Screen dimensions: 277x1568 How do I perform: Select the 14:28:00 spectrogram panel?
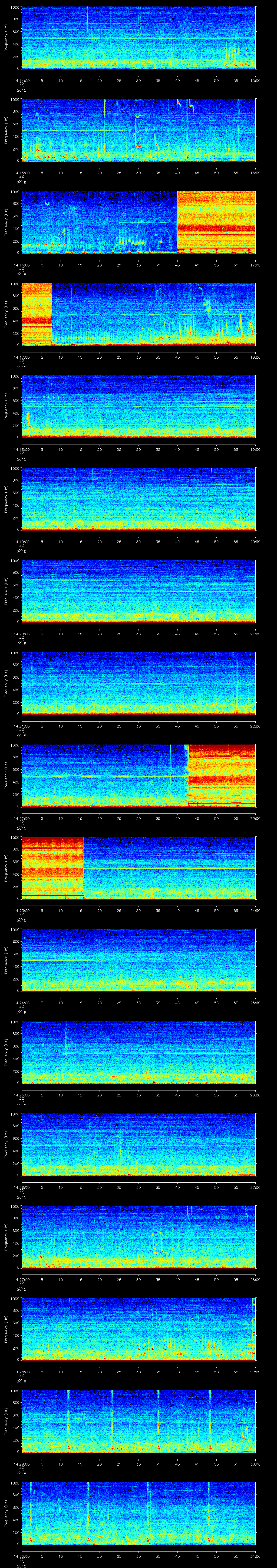[138, 1329]
